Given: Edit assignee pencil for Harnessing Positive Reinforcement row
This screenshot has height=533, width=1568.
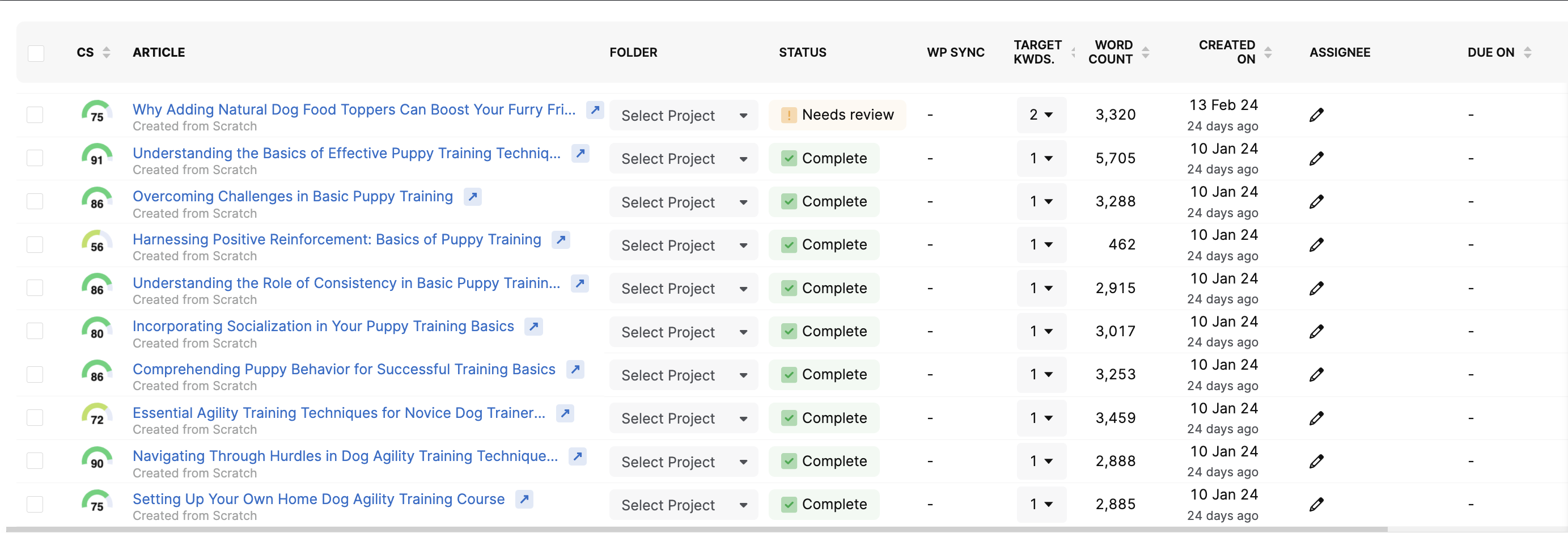Looking at the screenshot, I should [1316, 245].
